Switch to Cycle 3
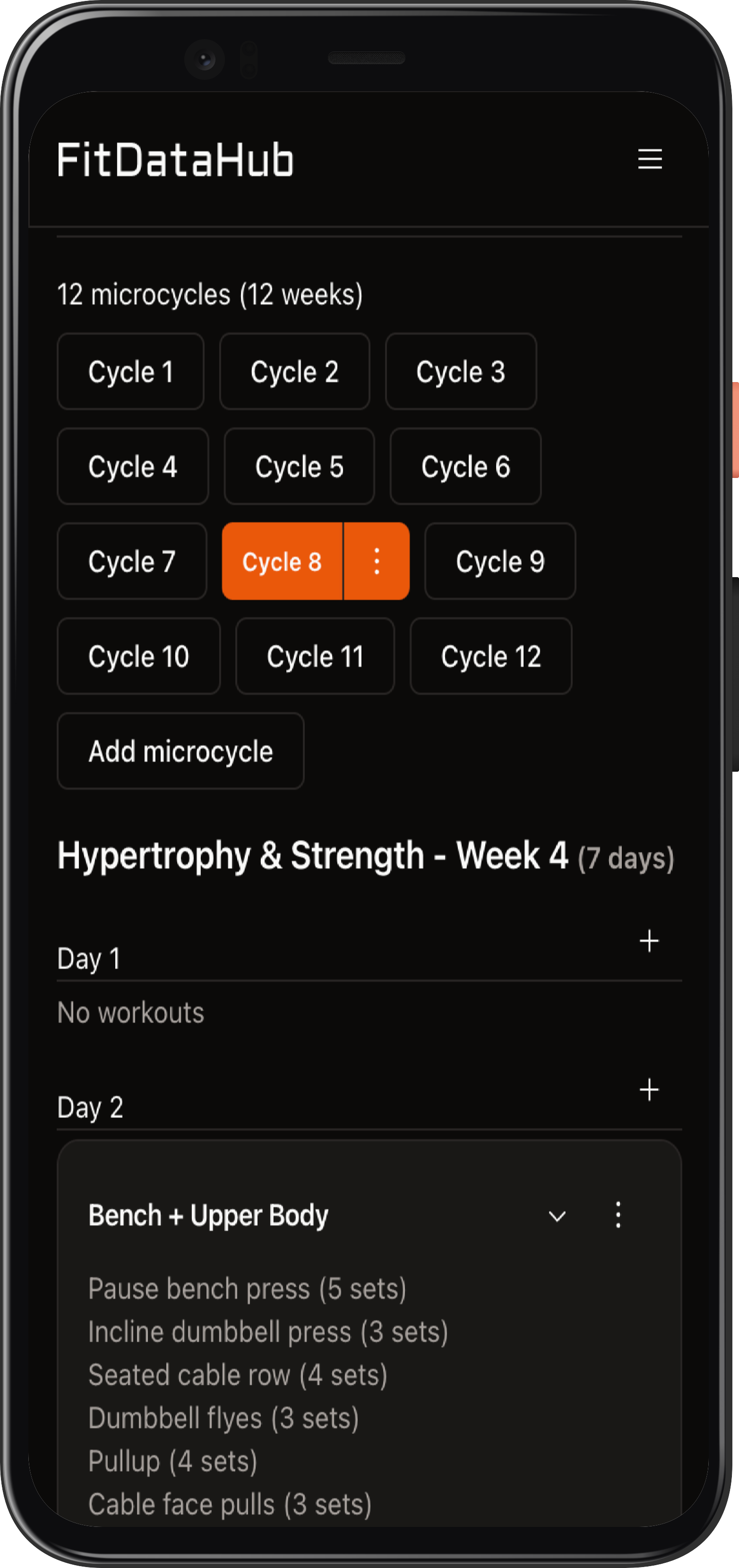 pos(461,371)
